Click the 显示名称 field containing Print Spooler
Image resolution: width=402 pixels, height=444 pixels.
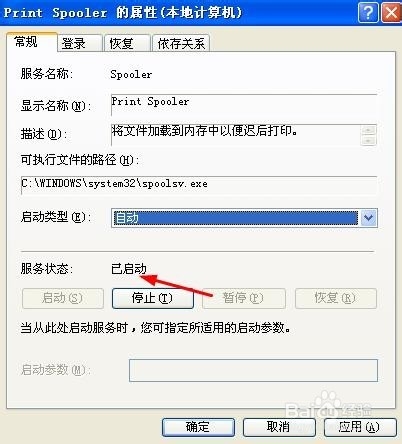pos(244,105)
